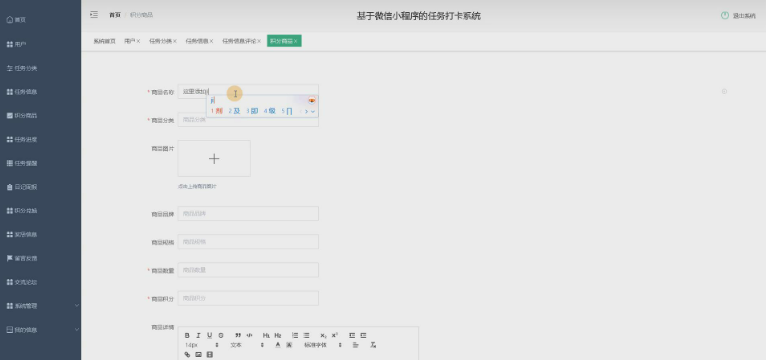
Task: Pick the background highlight color swatch
Action: pyautogui.click(x=289, y=345)
